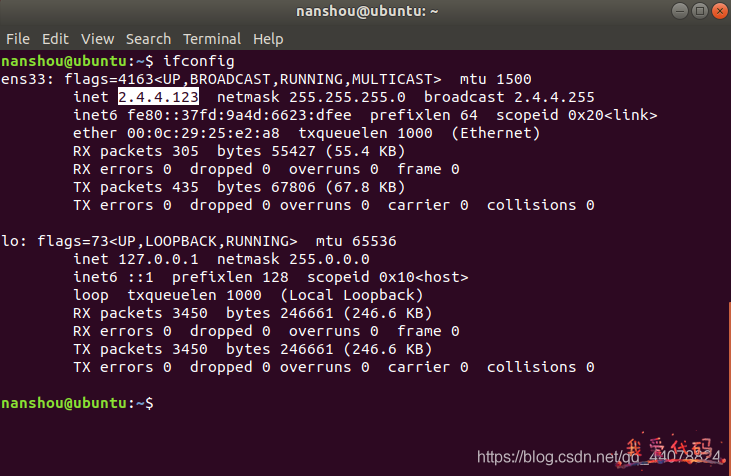Minimize the terminal window
This screenshot has height=476, width=731.
point(680,11)
